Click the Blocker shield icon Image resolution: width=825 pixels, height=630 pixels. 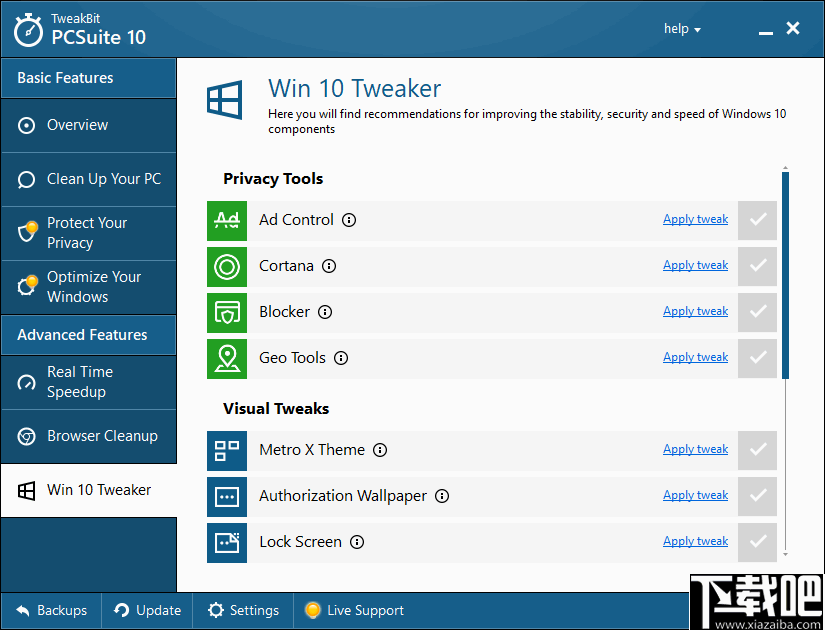point(227,312)
